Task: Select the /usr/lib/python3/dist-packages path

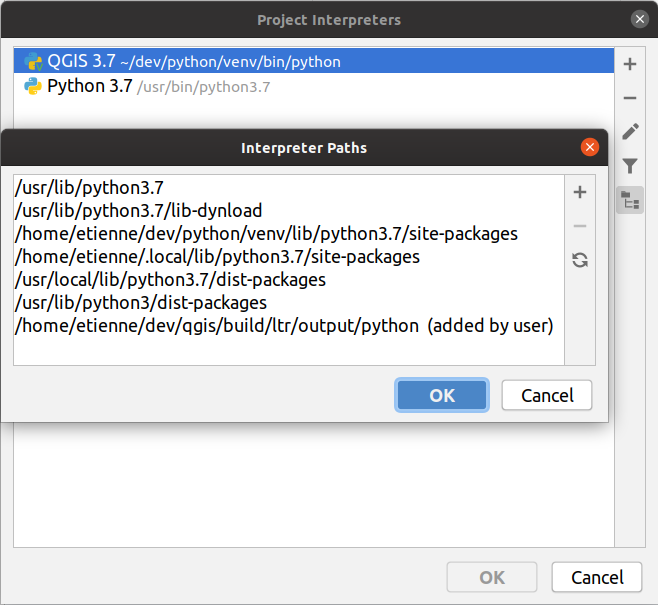Action: [141, 303]
